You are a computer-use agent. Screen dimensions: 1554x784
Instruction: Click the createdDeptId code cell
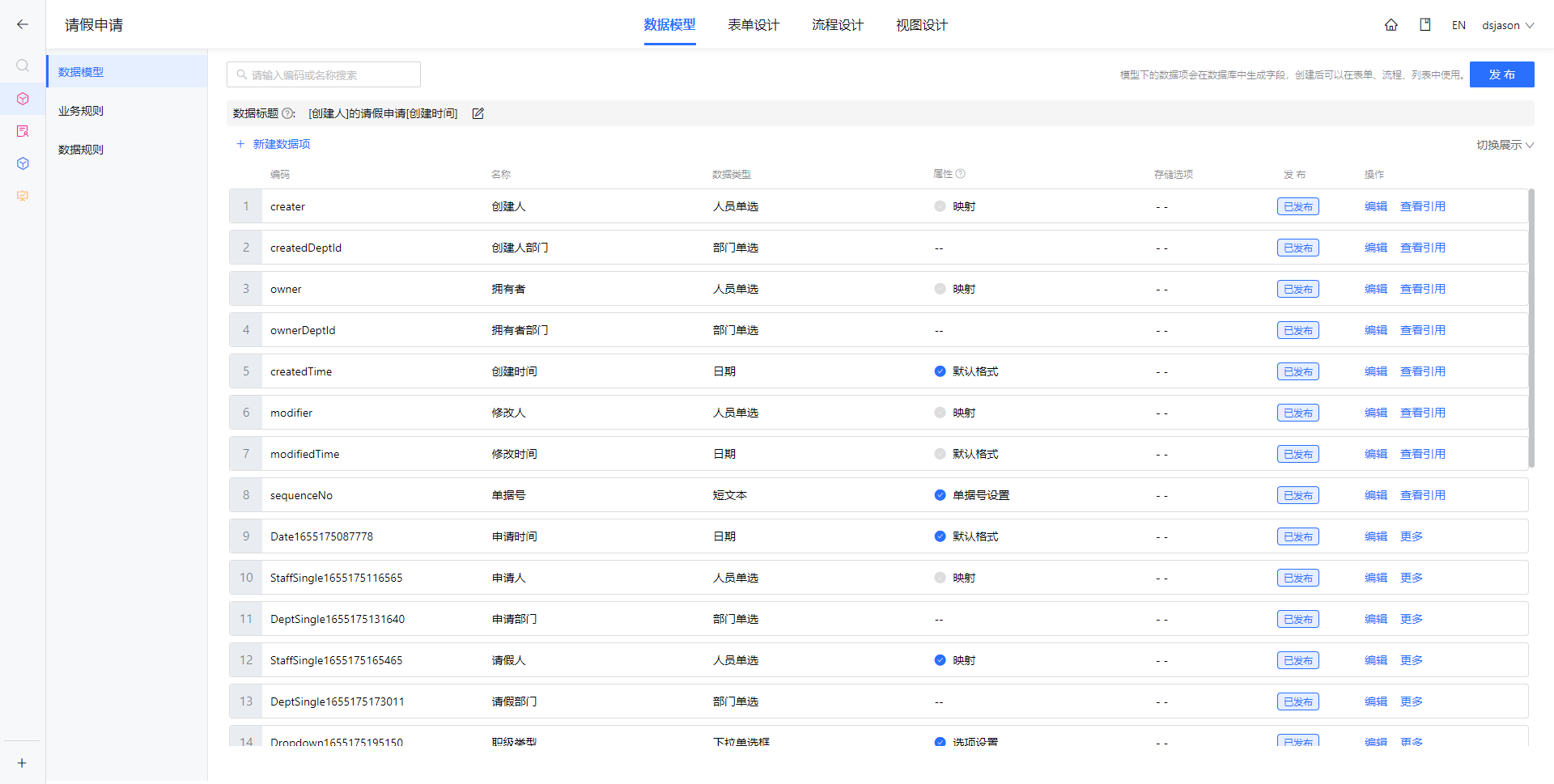point(306,248)
